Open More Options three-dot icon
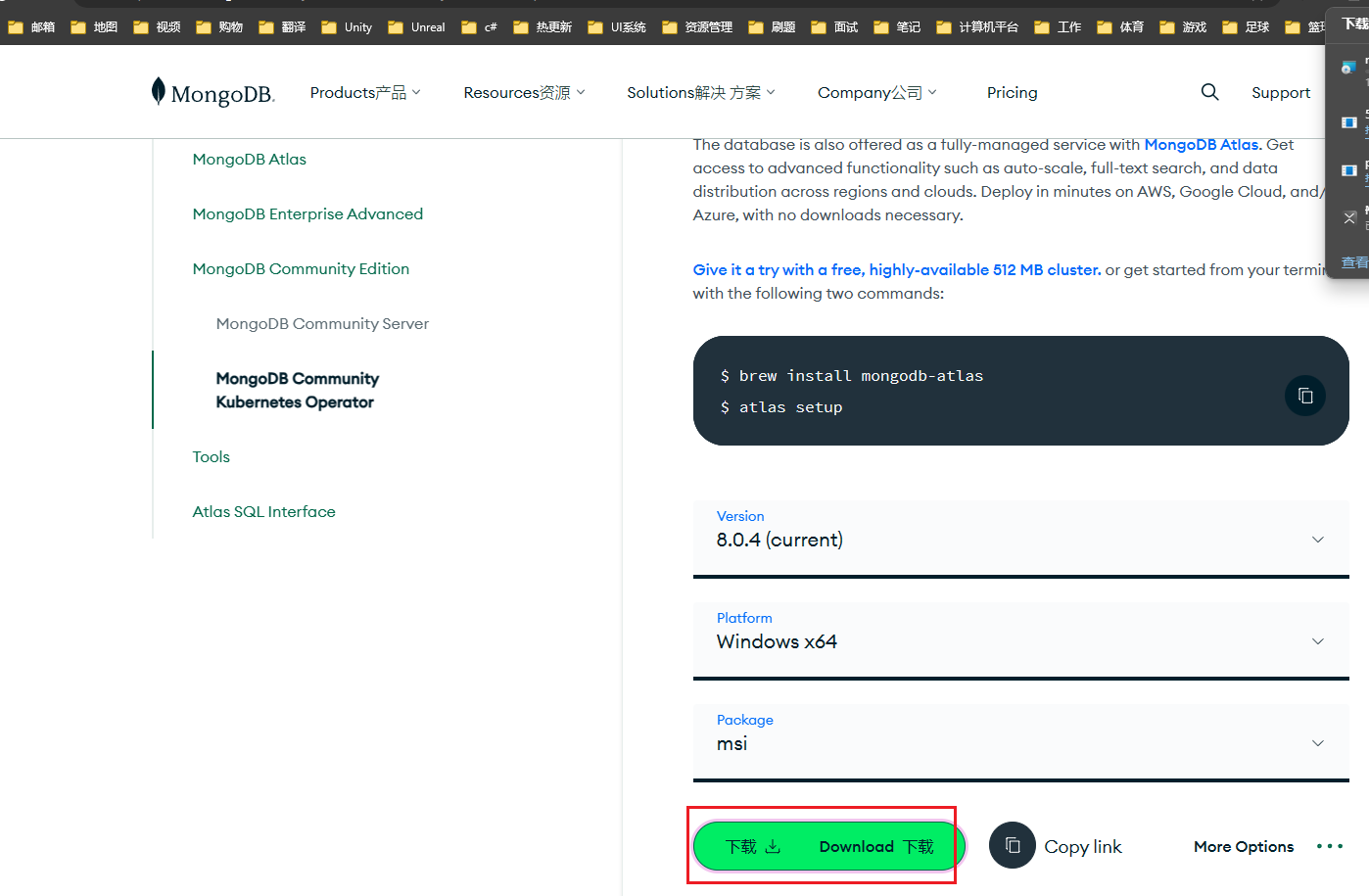Screen dimensions: 1369x896 point(1329,846)
